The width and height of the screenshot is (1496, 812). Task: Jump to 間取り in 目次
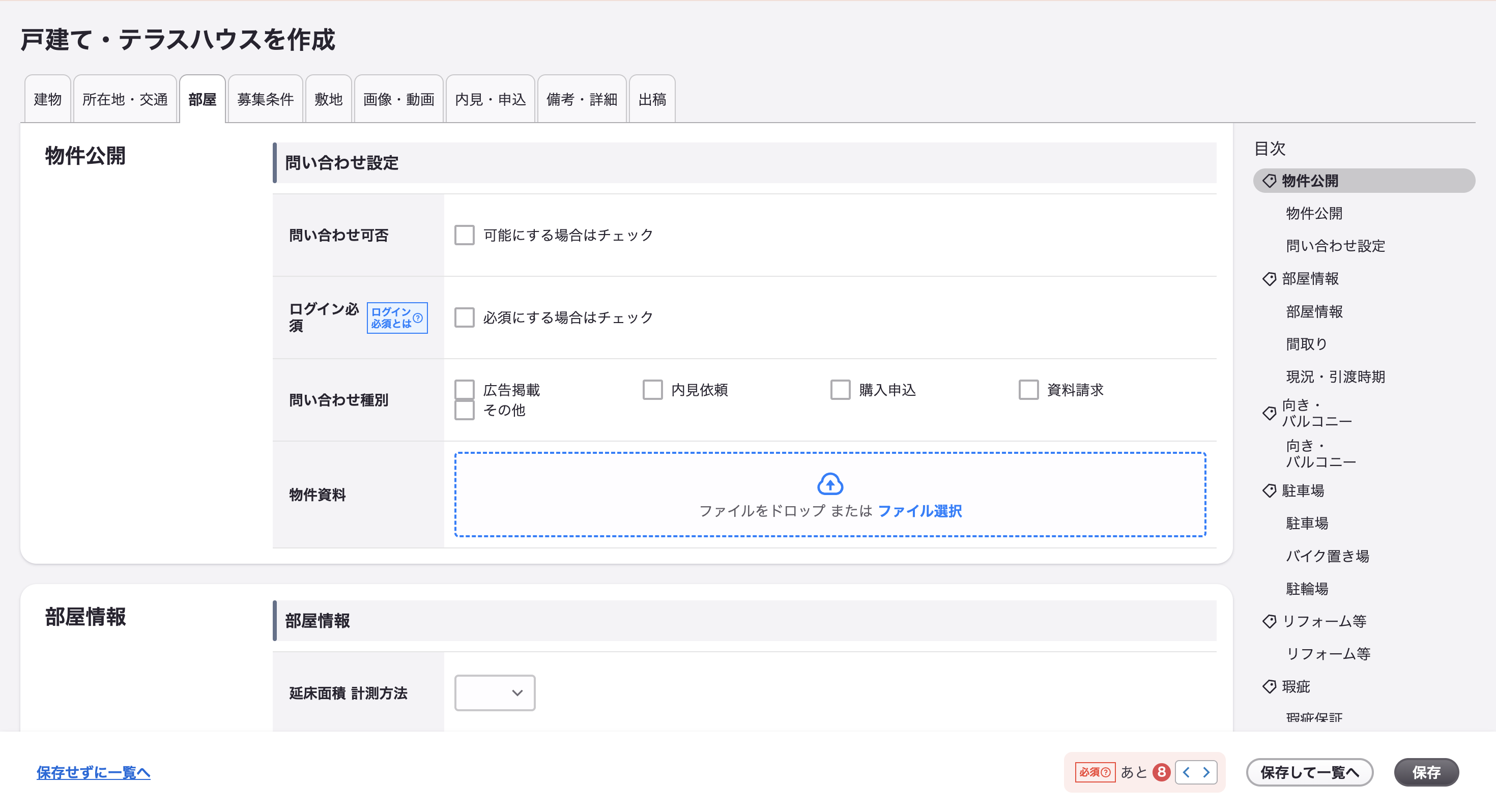1307,344
